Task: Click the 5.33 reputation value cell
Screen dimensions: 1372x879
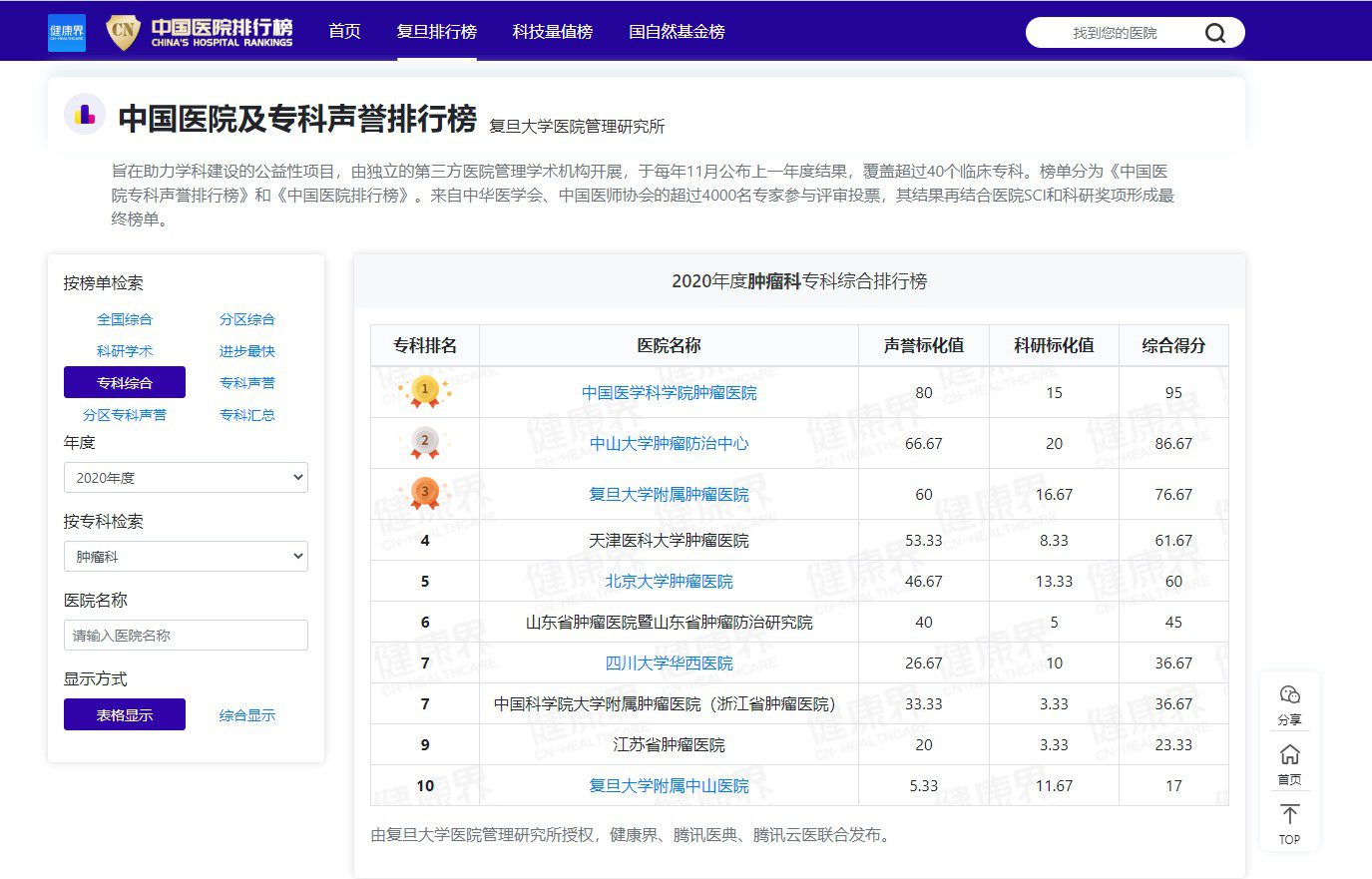Action: 924,786
